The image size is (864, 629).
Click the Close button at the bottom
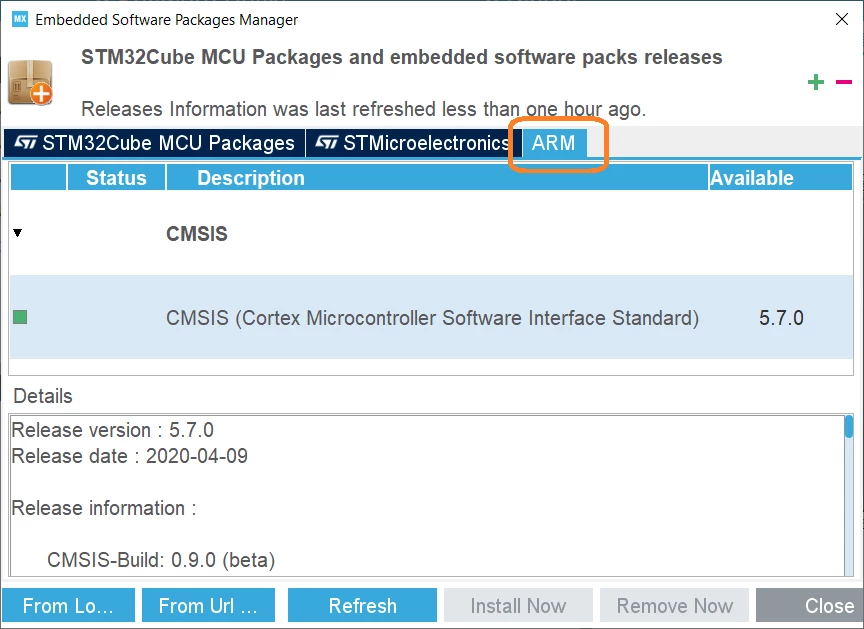point(810,605)
